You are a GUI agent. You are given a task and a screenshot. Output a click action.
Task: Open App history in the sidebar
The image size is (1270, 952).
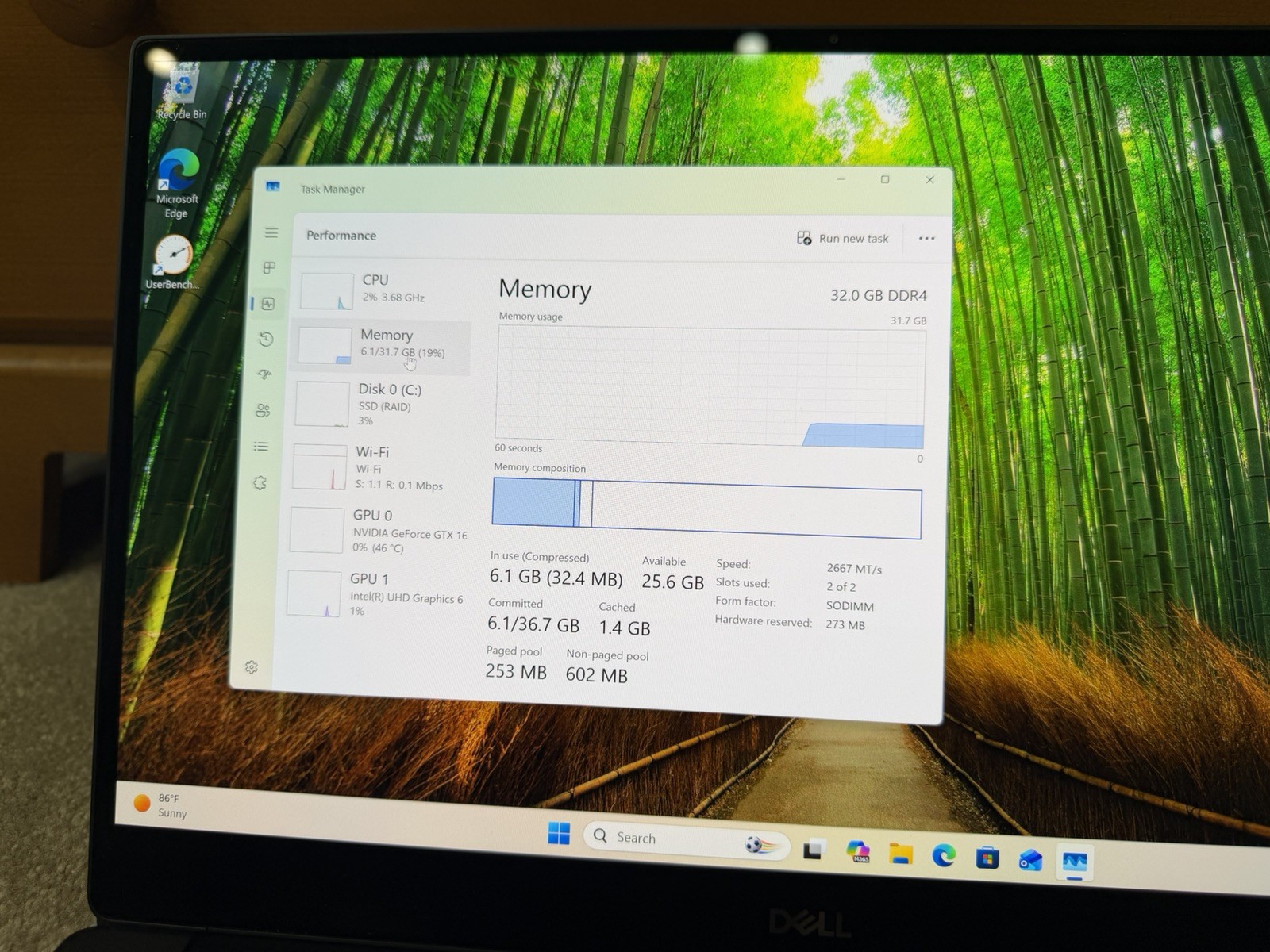point(267,340)
